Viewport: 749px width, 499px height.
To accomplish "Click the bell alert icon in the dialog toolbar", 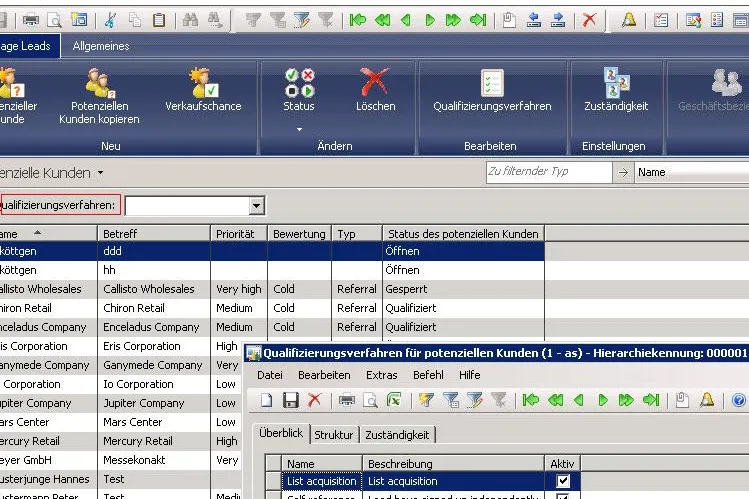I will point(707,400).
